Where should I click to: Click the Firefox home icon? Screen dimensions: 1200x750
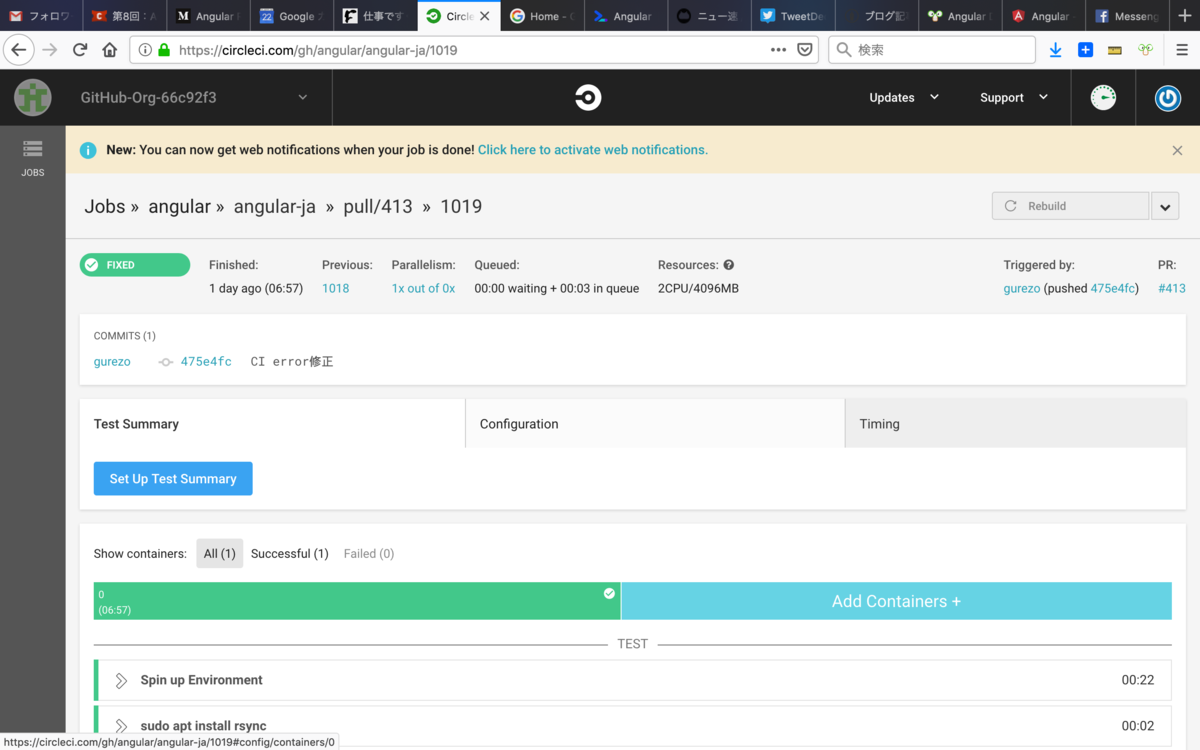(x=110, y=50)
